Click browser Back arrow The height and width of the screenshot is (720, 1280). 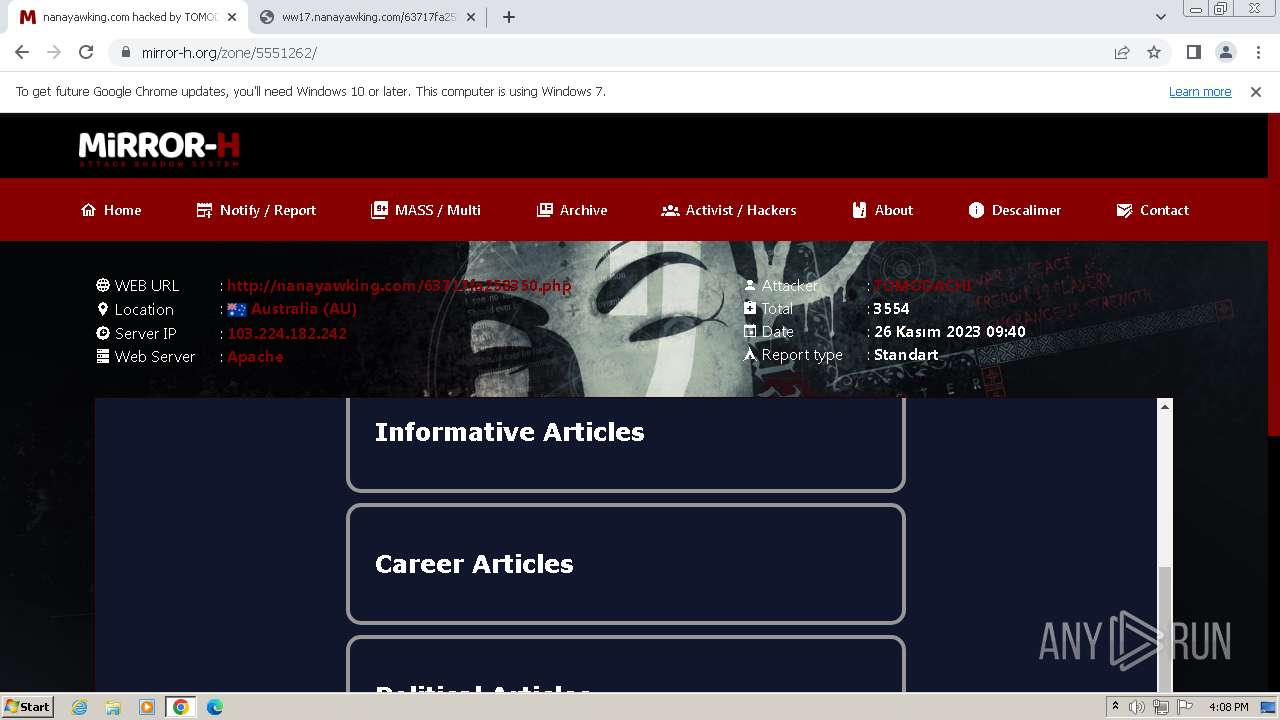coord(22,52)
